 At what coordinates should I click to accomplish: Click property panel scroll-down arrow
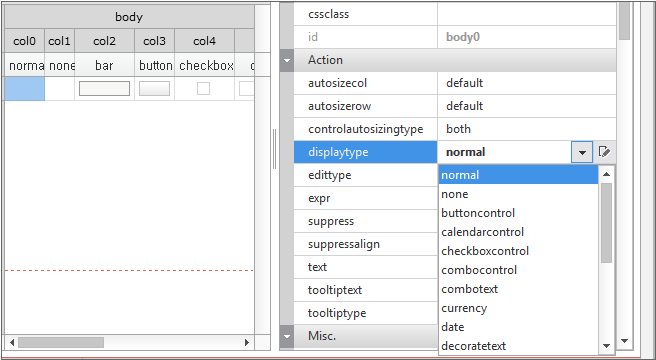625,341
